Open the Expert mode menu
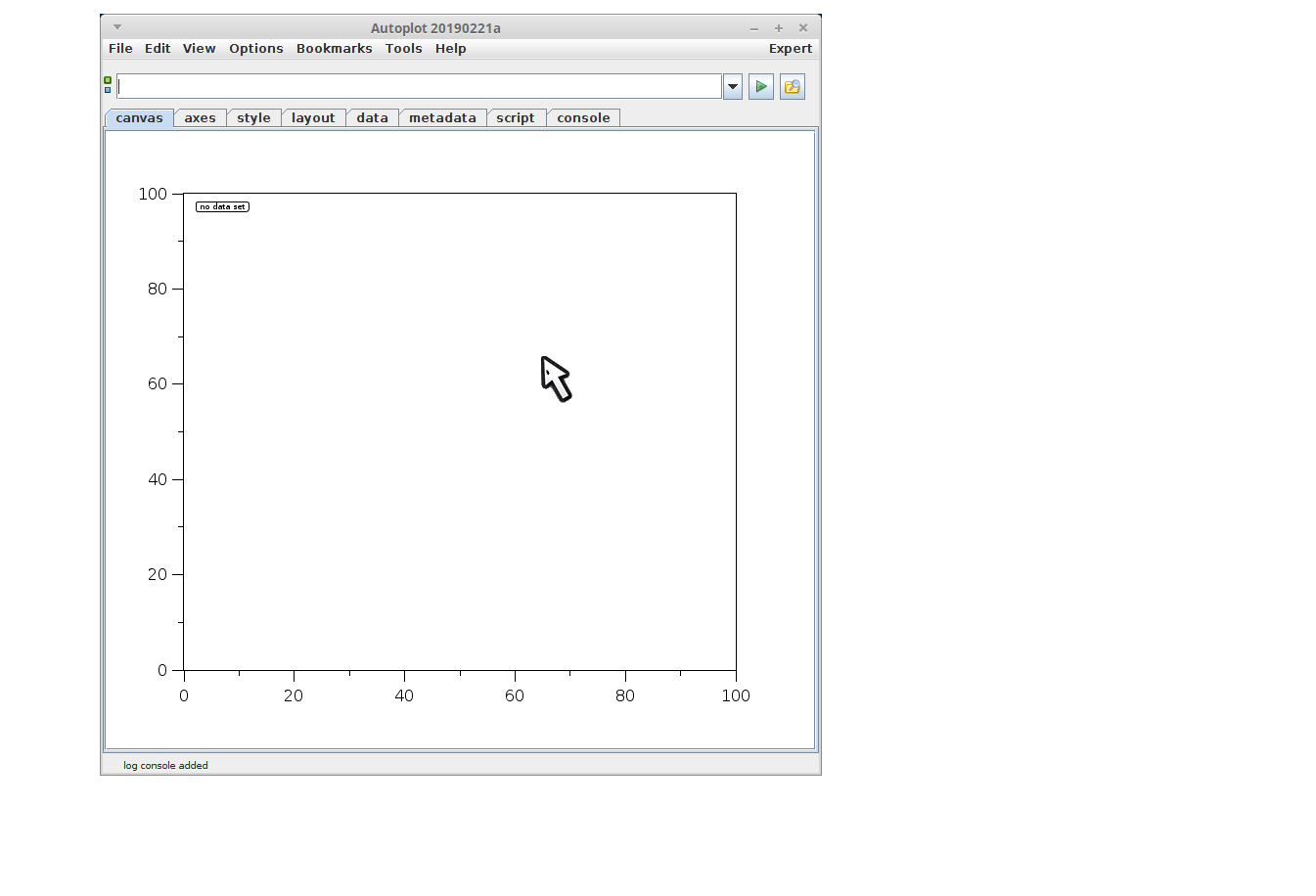The height and width of the screenshot is (896, 1316). click(790, 49)
